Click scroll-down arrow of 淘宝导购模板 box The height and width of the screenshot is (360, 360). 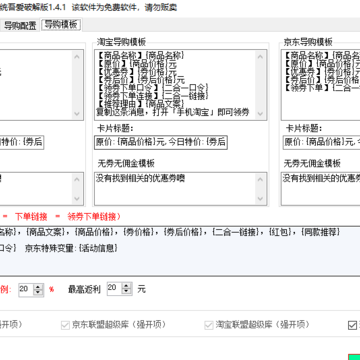tap(261, 114)
